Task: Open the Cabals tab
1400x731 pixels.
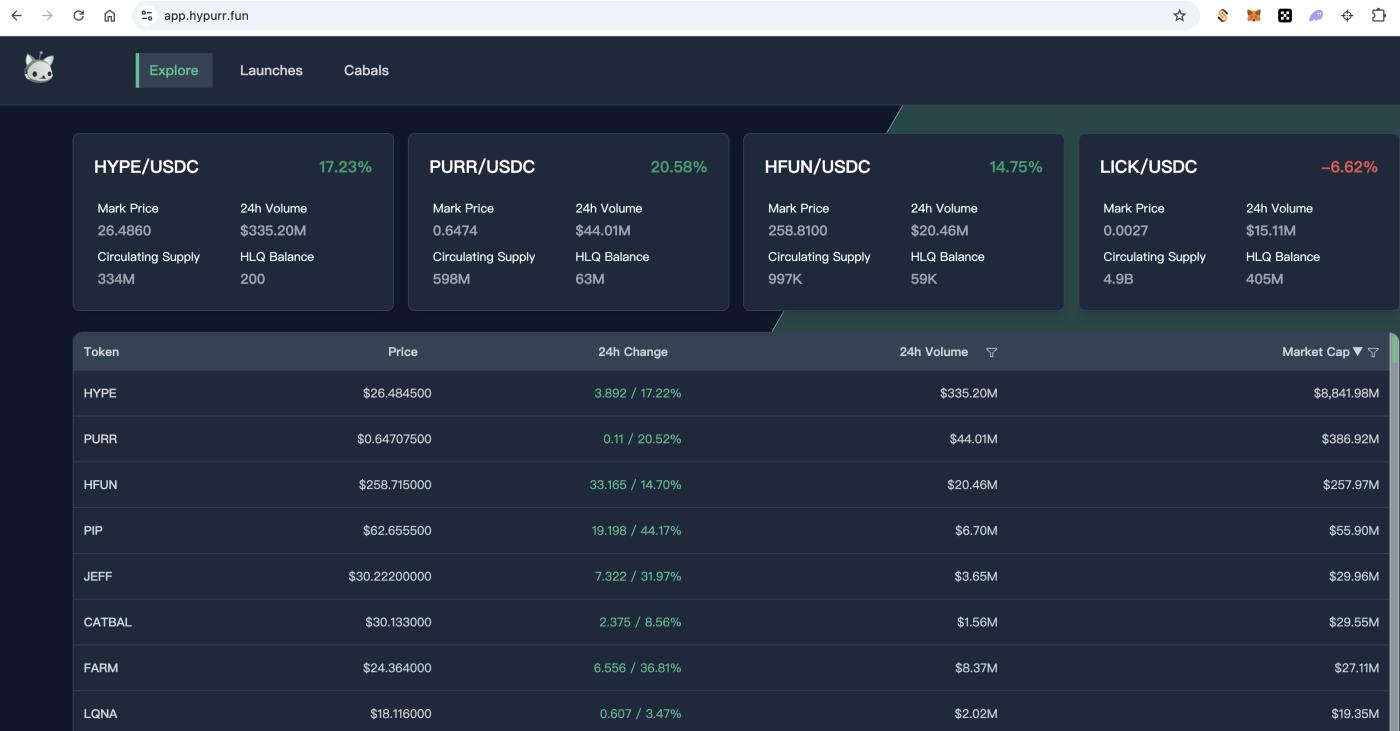Action: pos(366,70)
